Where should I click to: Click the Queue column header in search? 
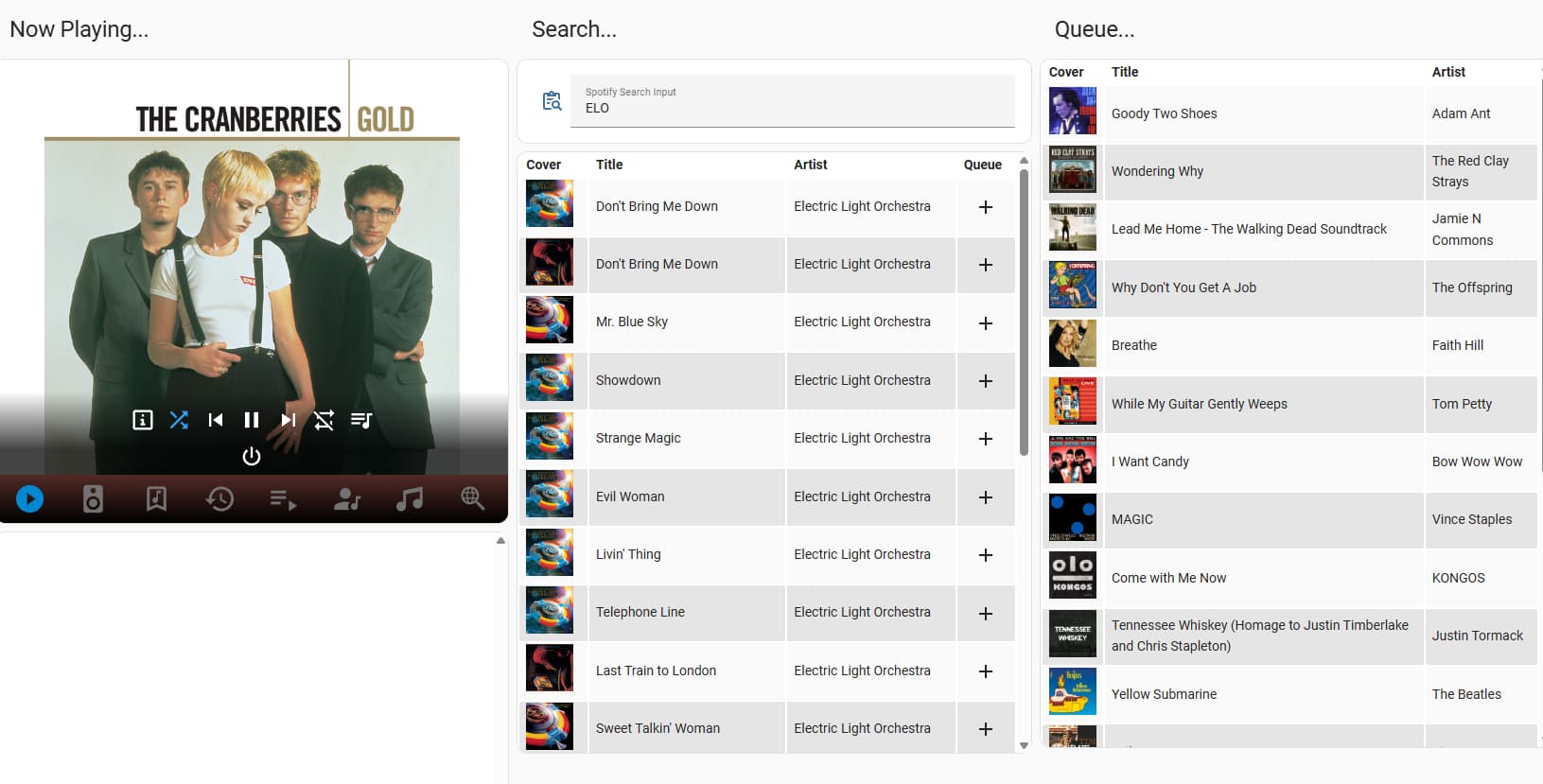click(982, 165)
